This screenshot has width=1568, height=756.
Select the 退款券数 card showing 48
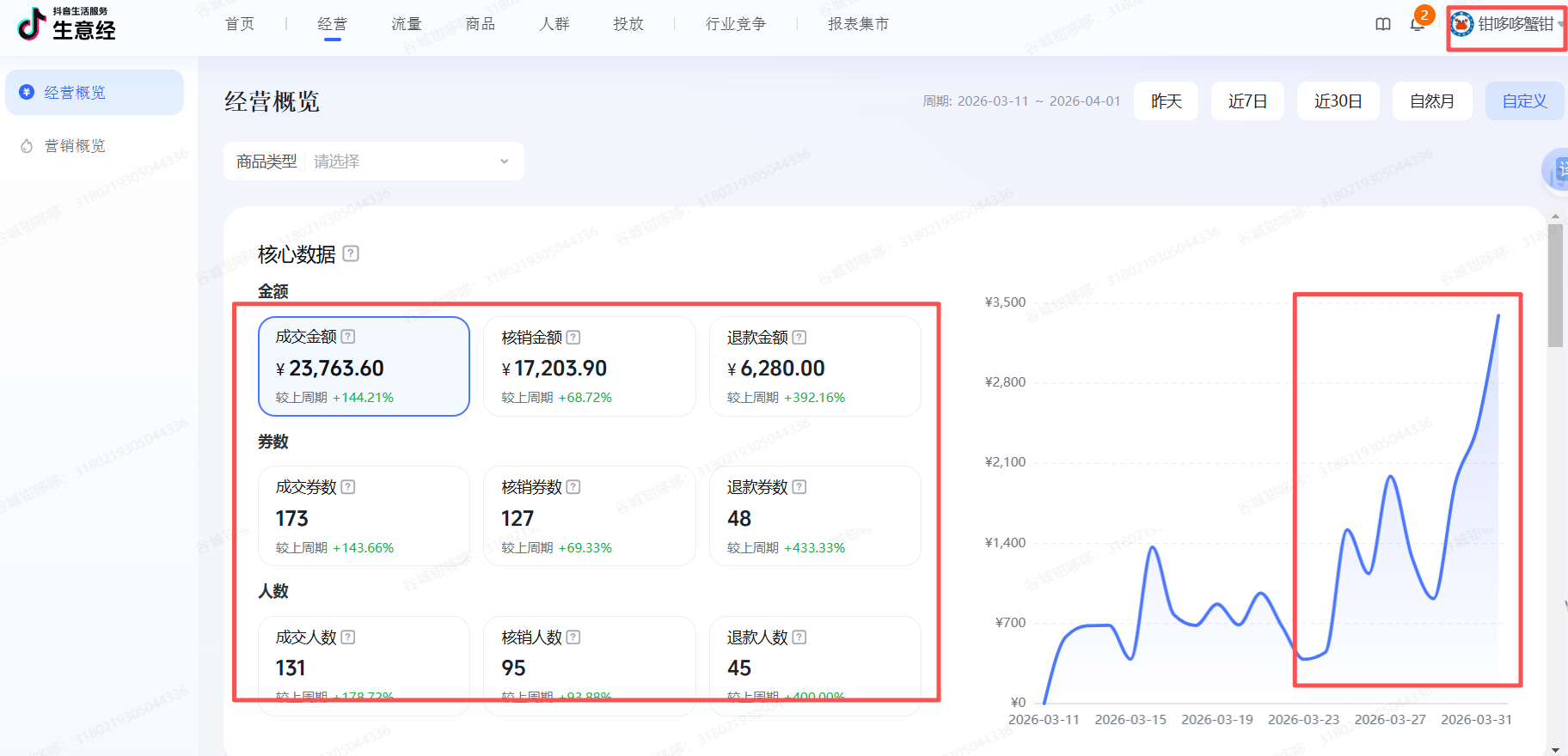815,516
